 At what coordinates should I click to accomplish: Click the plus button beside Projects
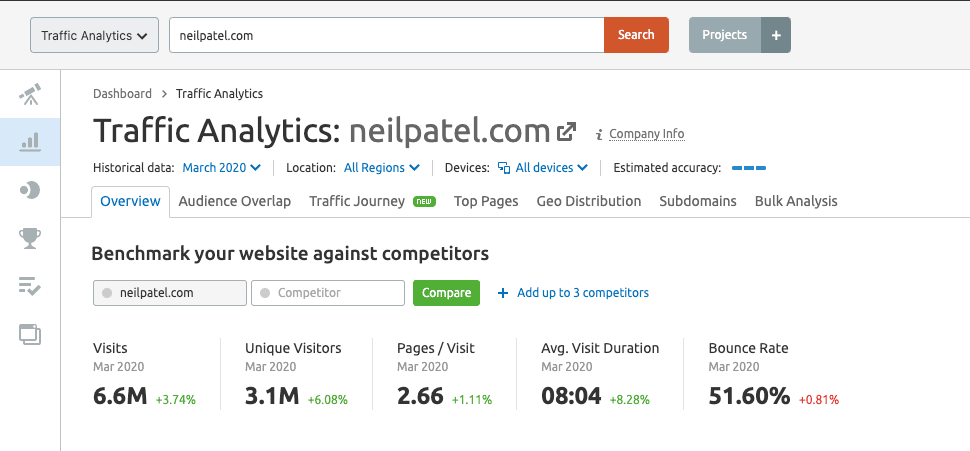776,35
